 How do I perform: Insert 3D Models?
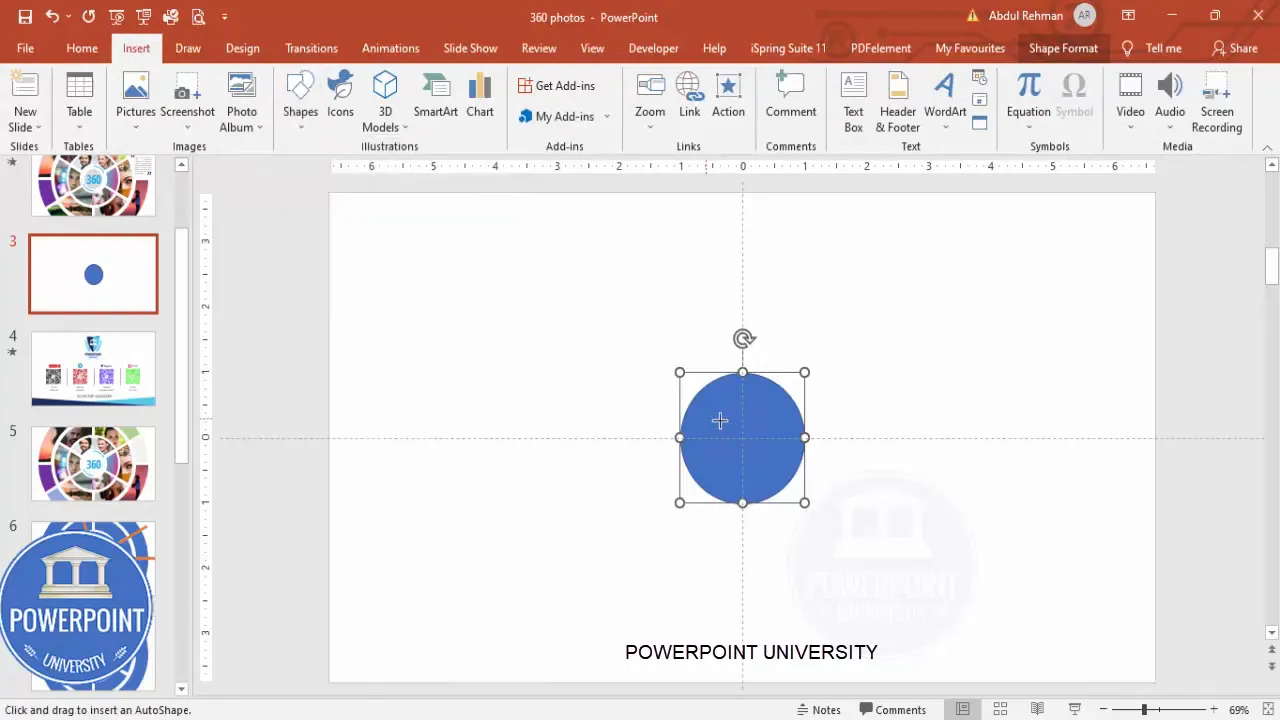tap(385, 102)
